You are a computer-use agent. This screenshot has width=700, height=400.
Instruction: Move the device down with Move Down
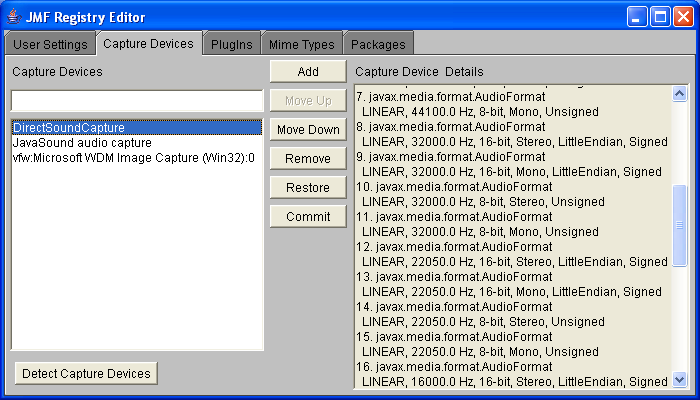point(308,129)
